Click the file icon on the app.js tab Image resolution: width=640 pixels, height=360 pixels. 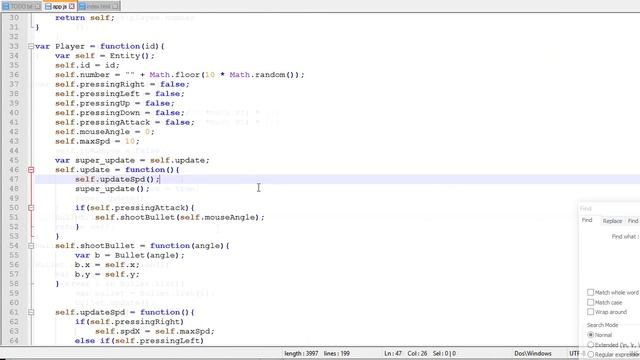[x=48, y=7]
